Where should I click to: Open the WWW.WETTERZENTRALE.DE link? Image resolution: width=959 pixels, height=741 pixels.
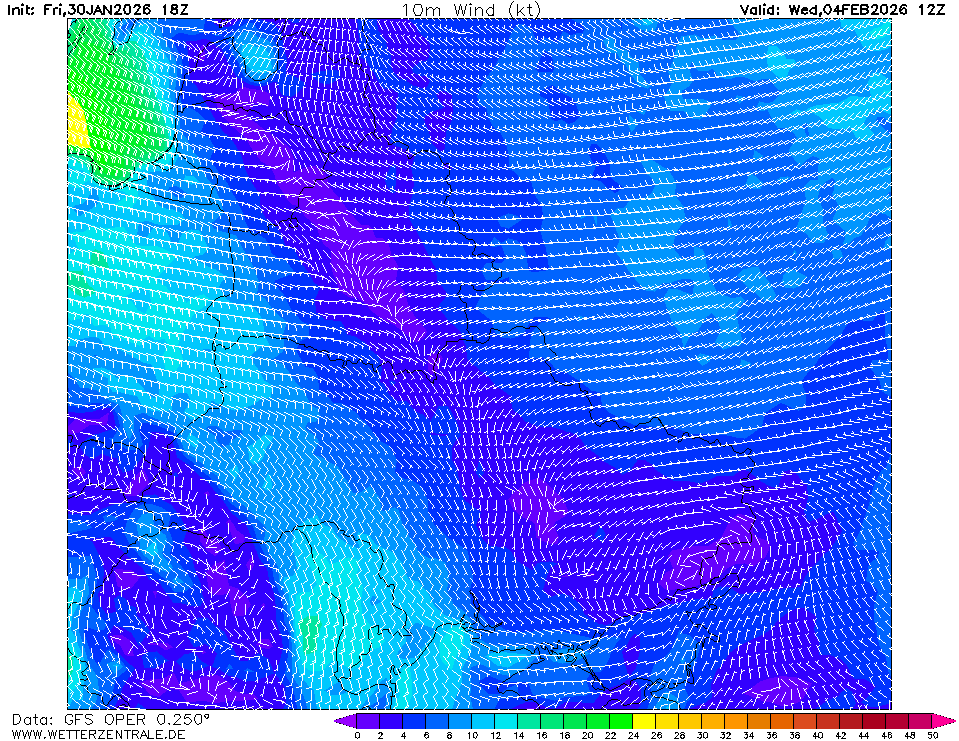98,734
